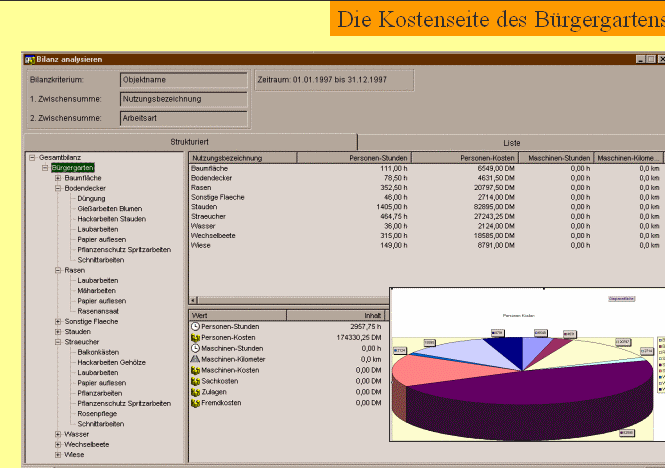
Task: Select Rosenpflege under Straeucher
Action: [98, 413]
